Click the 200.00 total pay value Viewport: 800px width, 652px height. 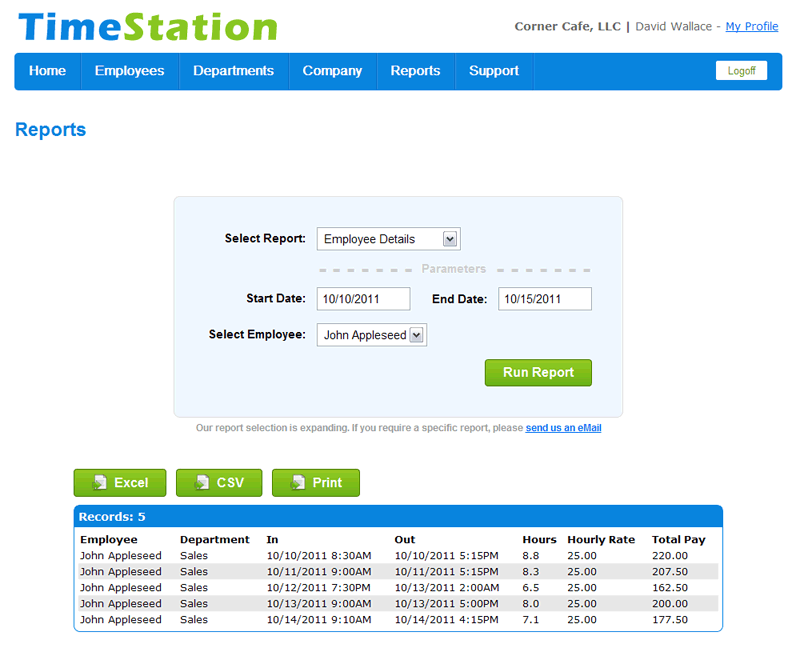click(x=670, y=604)
